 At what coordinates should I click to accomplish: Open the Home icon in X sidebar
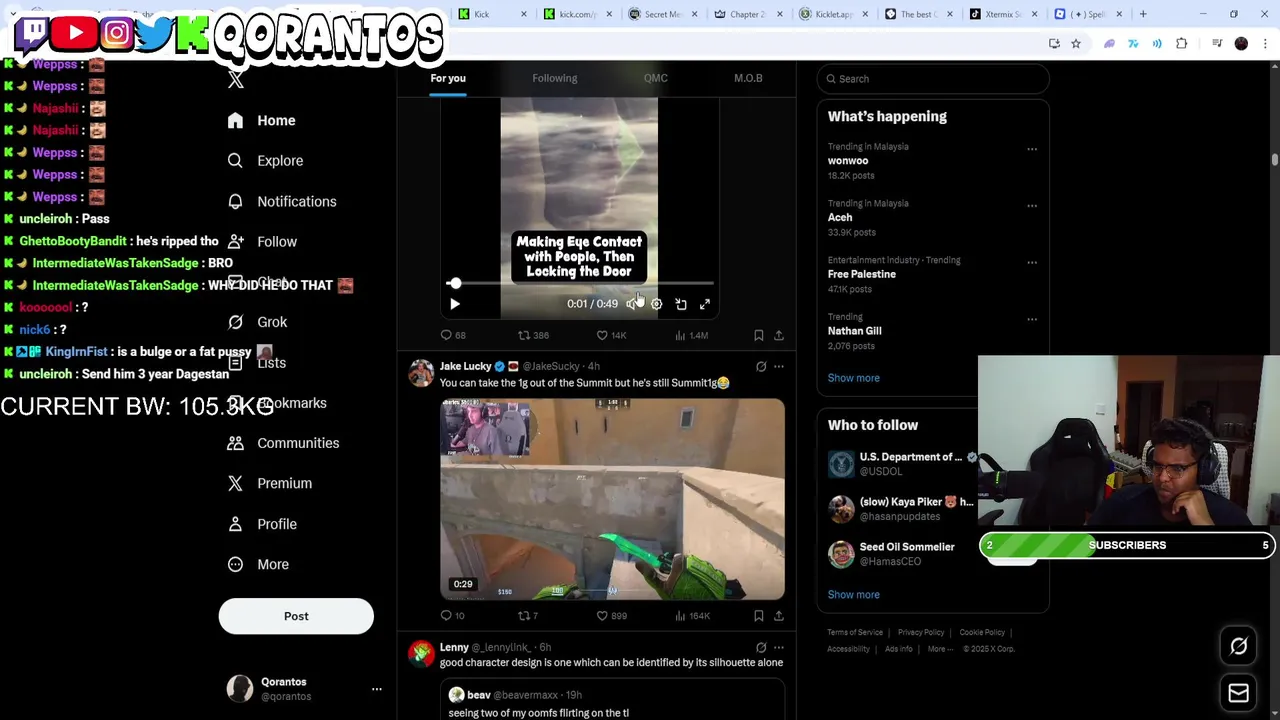click(235, 120)
